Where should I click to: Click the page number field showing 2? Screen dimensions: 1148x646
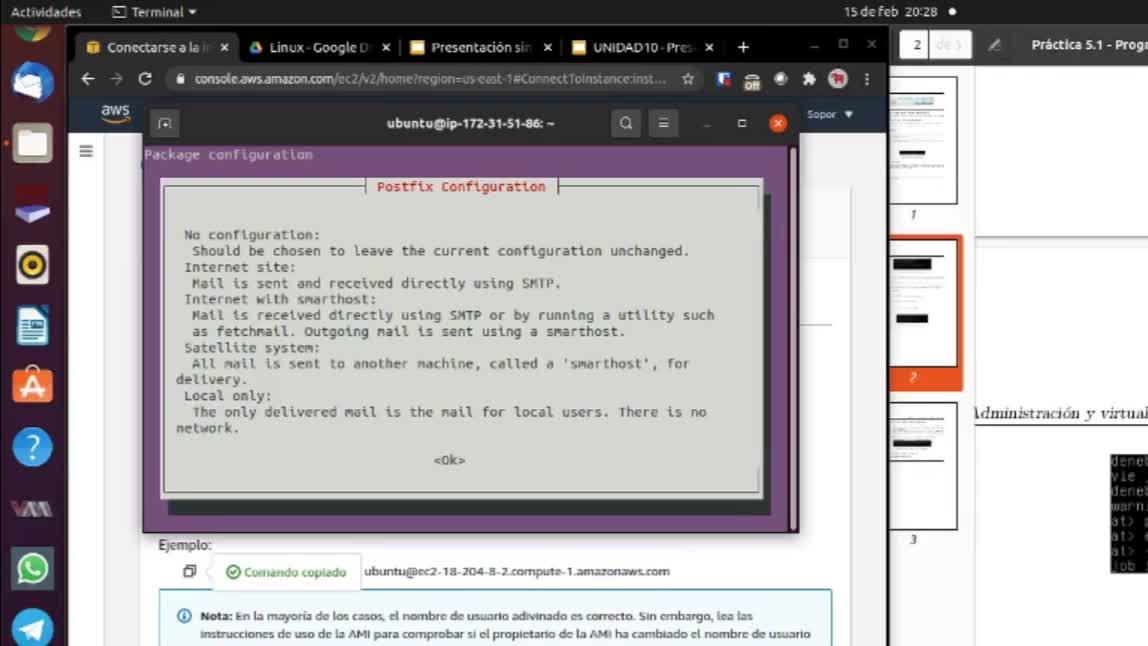(916, 45)
